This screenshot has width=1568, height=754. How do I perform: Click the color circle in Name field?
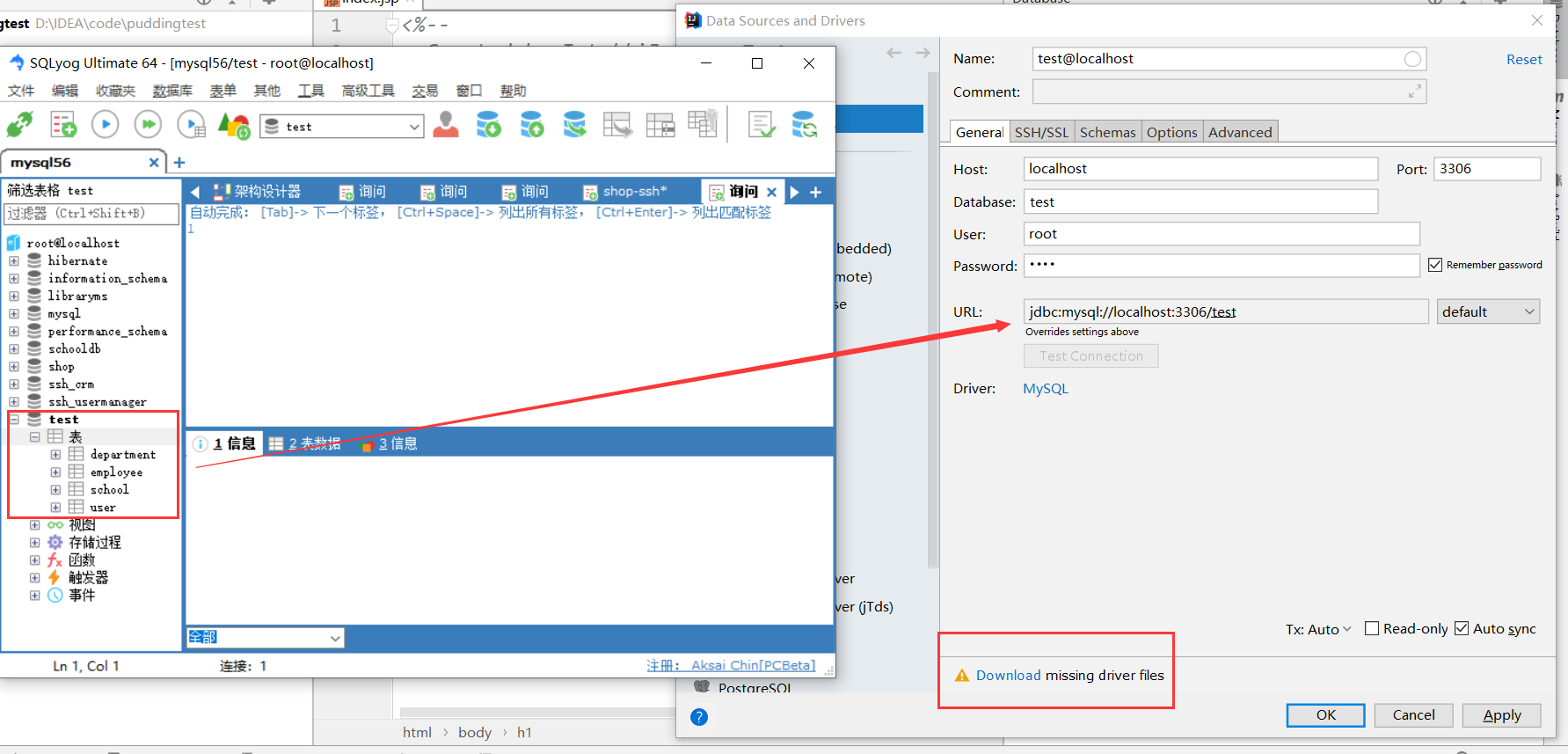[x=1412, y=59]
